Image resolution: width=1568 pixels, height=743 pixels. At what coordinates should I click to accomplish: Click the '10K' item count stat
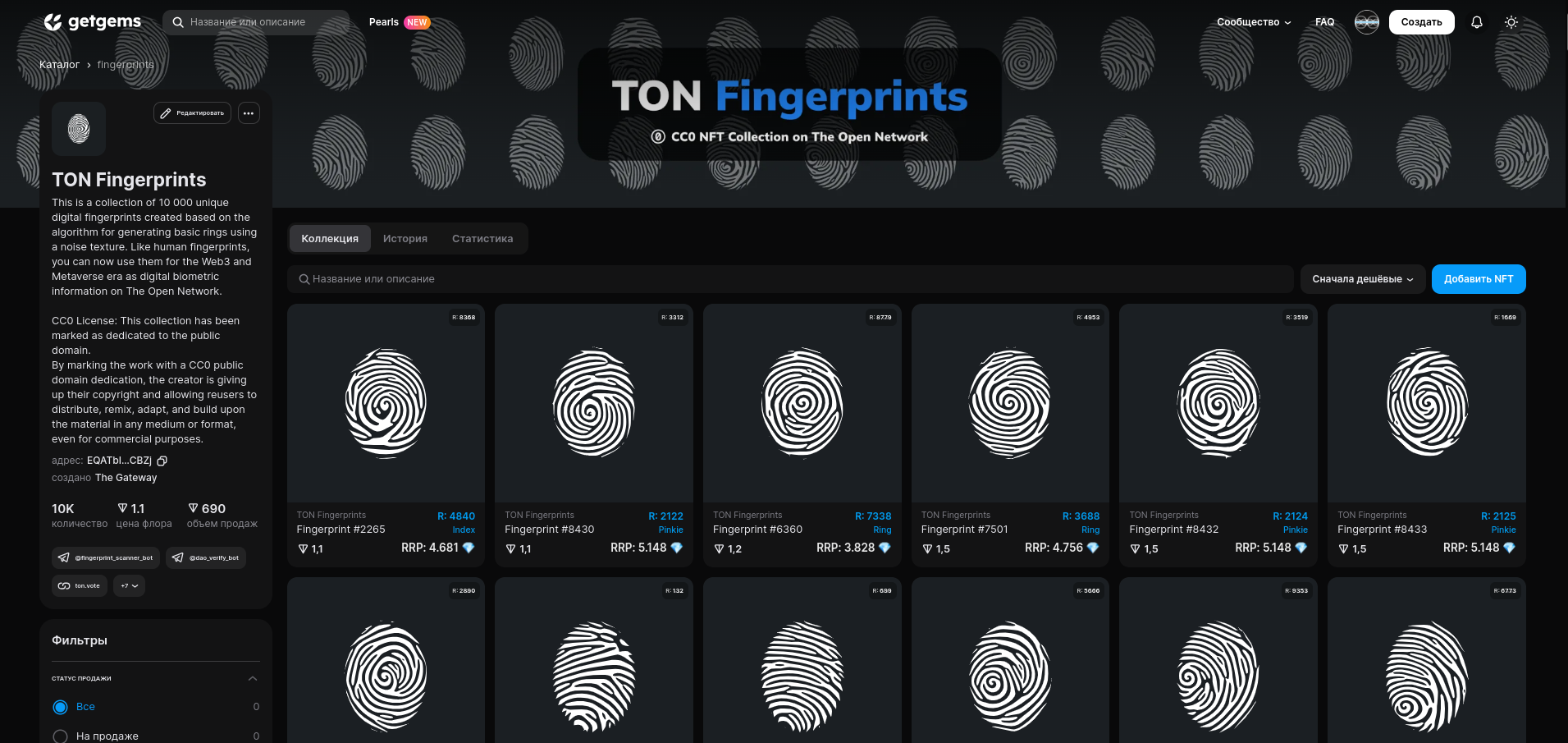pos(63,509)
